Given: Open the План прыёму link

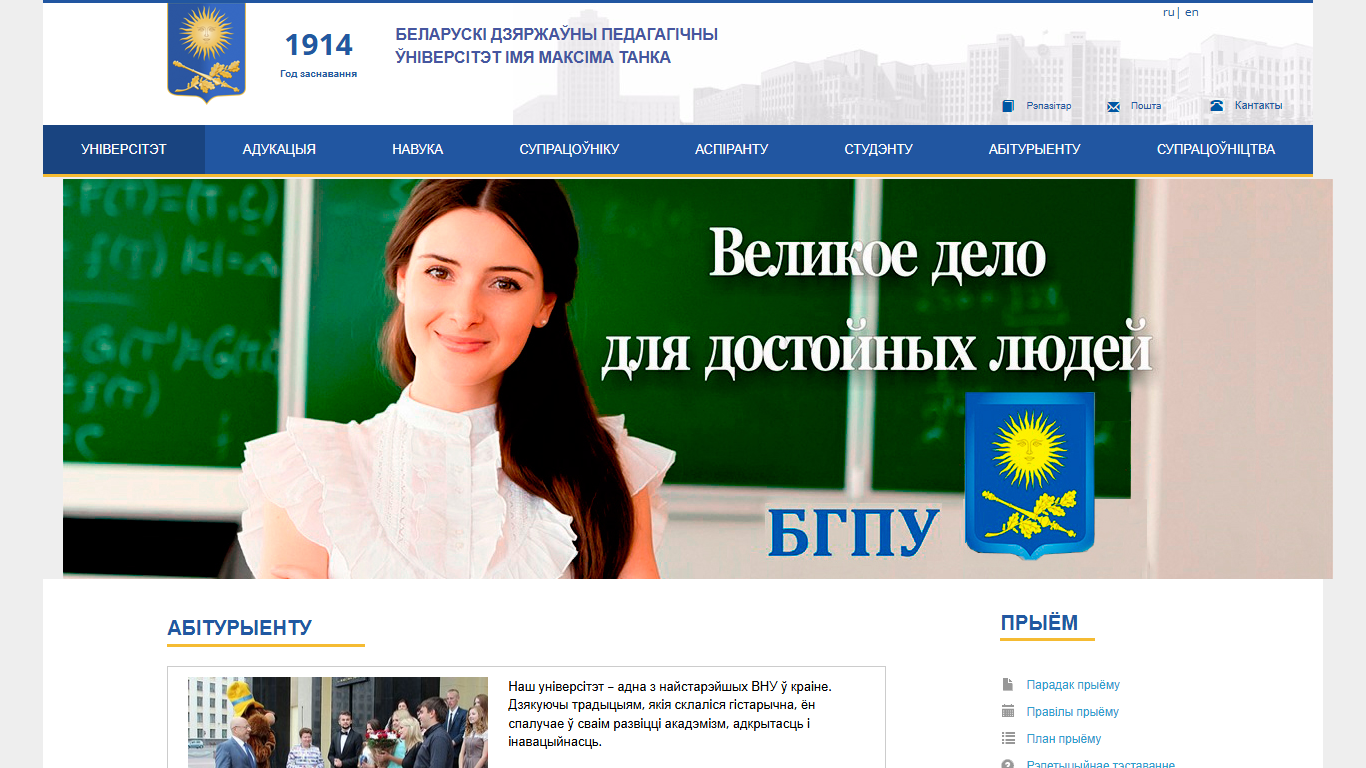Looking at the screenshot, I should (x=1064, y=739).
